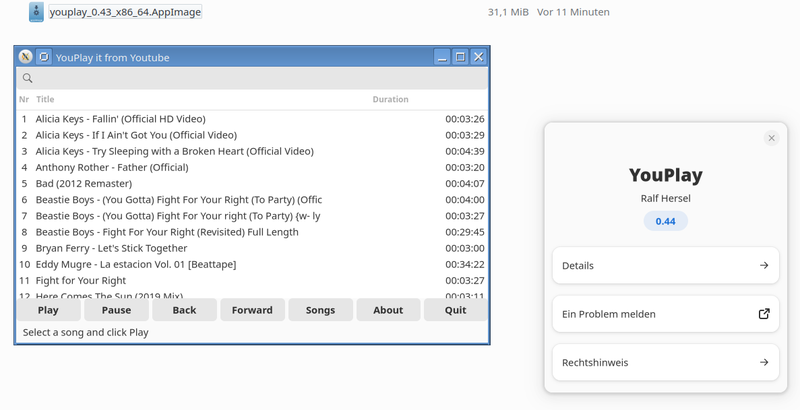Screen dimensions: 800x410
Task: Minimize the YouPlay window
Action: coord(442,57)
